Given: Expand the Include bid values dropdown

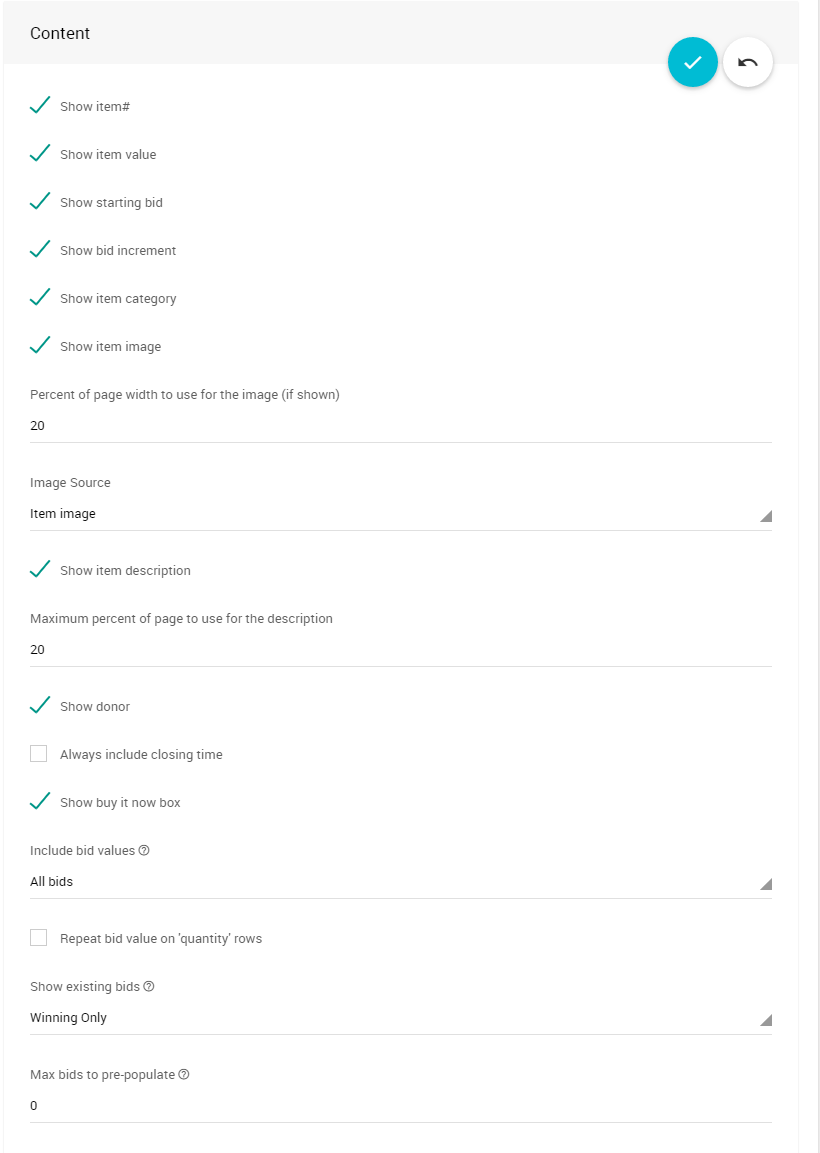Looking at the screenshot, I should [x=400, y=882].
